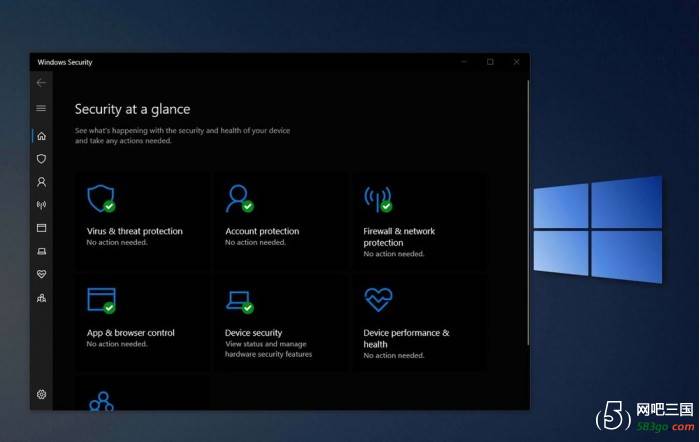Screen dimensions: 700x442
Task: Click the vertical scrollbar of Windows Security
Action: 528,213
